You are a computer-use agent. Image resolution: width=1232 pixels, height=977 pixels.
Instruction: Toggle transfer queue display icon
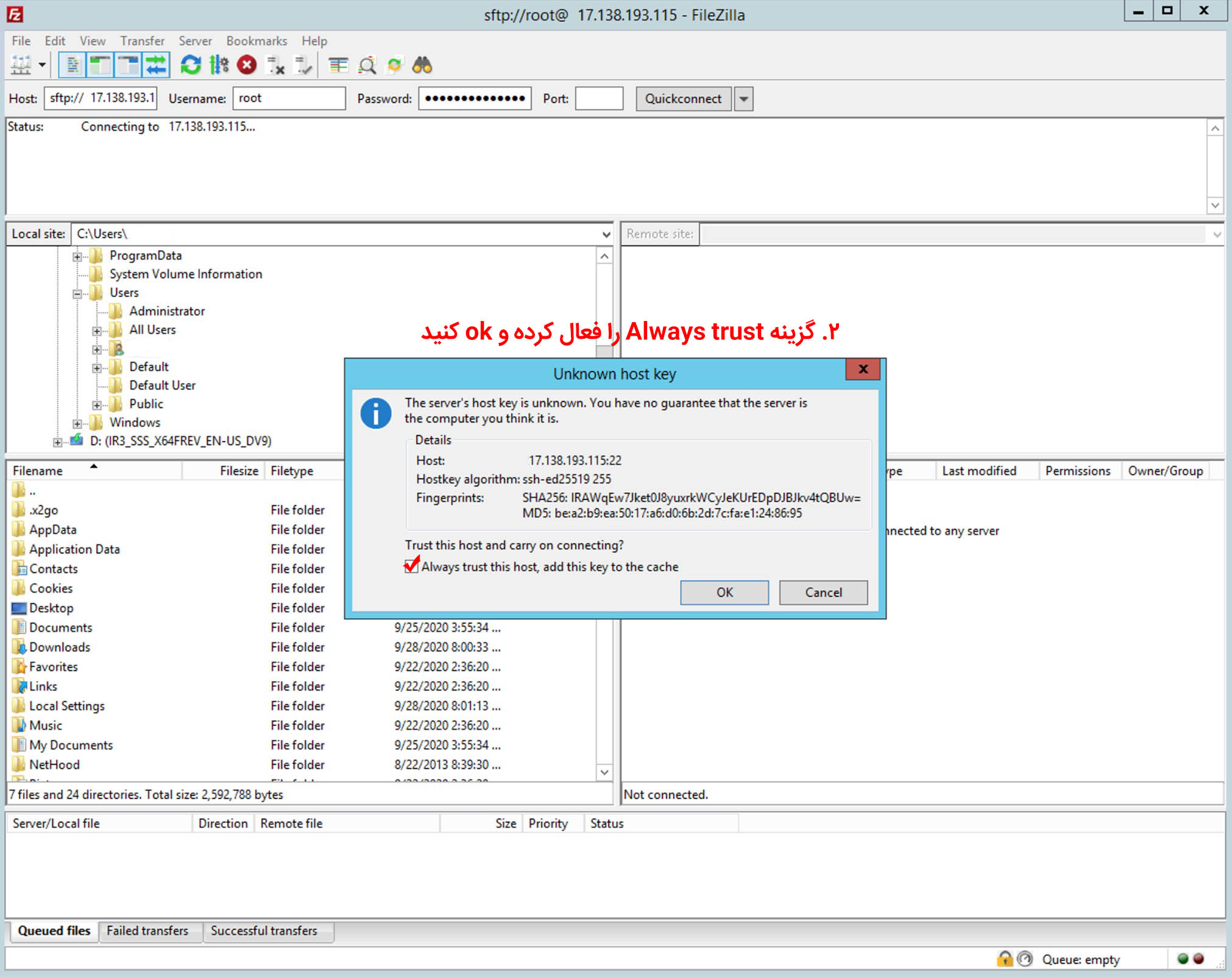pos(156,65)
